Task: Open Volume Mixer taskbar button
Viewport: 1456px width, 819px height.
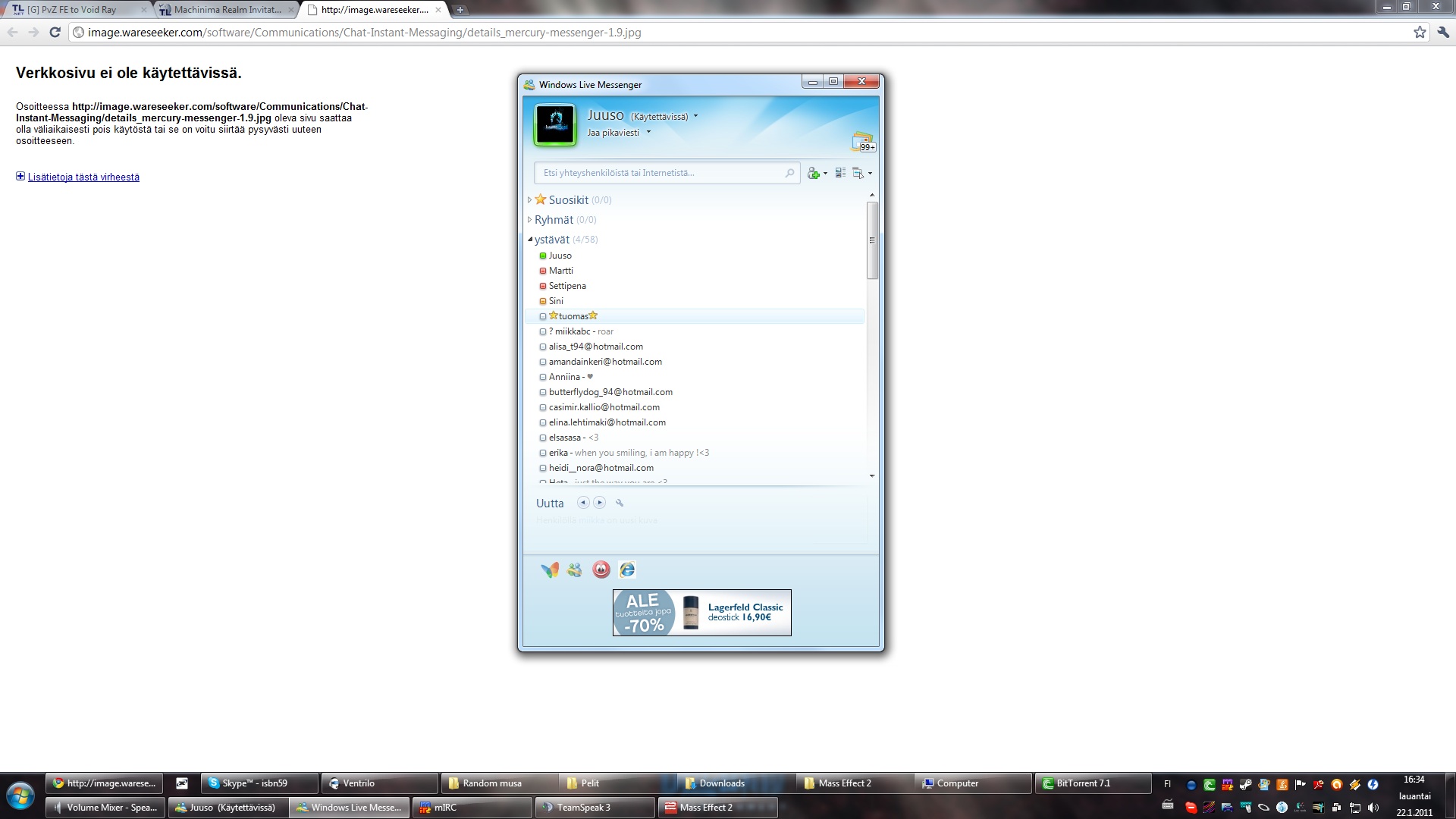Action: (105, 808)
